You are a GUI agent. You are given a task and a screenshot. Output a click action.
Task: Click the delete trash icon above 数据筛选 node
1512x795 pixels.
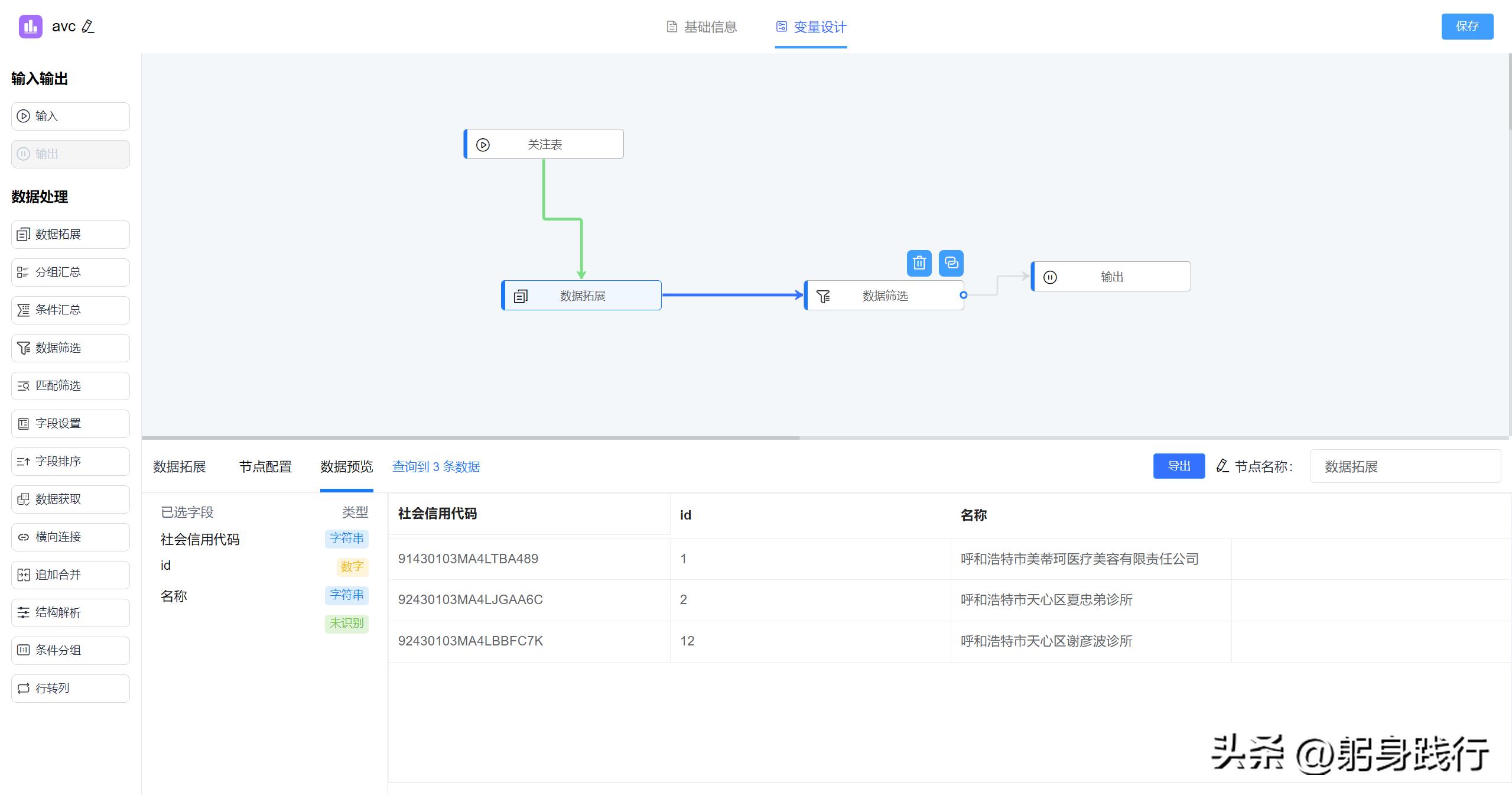[x=919, y=263]
